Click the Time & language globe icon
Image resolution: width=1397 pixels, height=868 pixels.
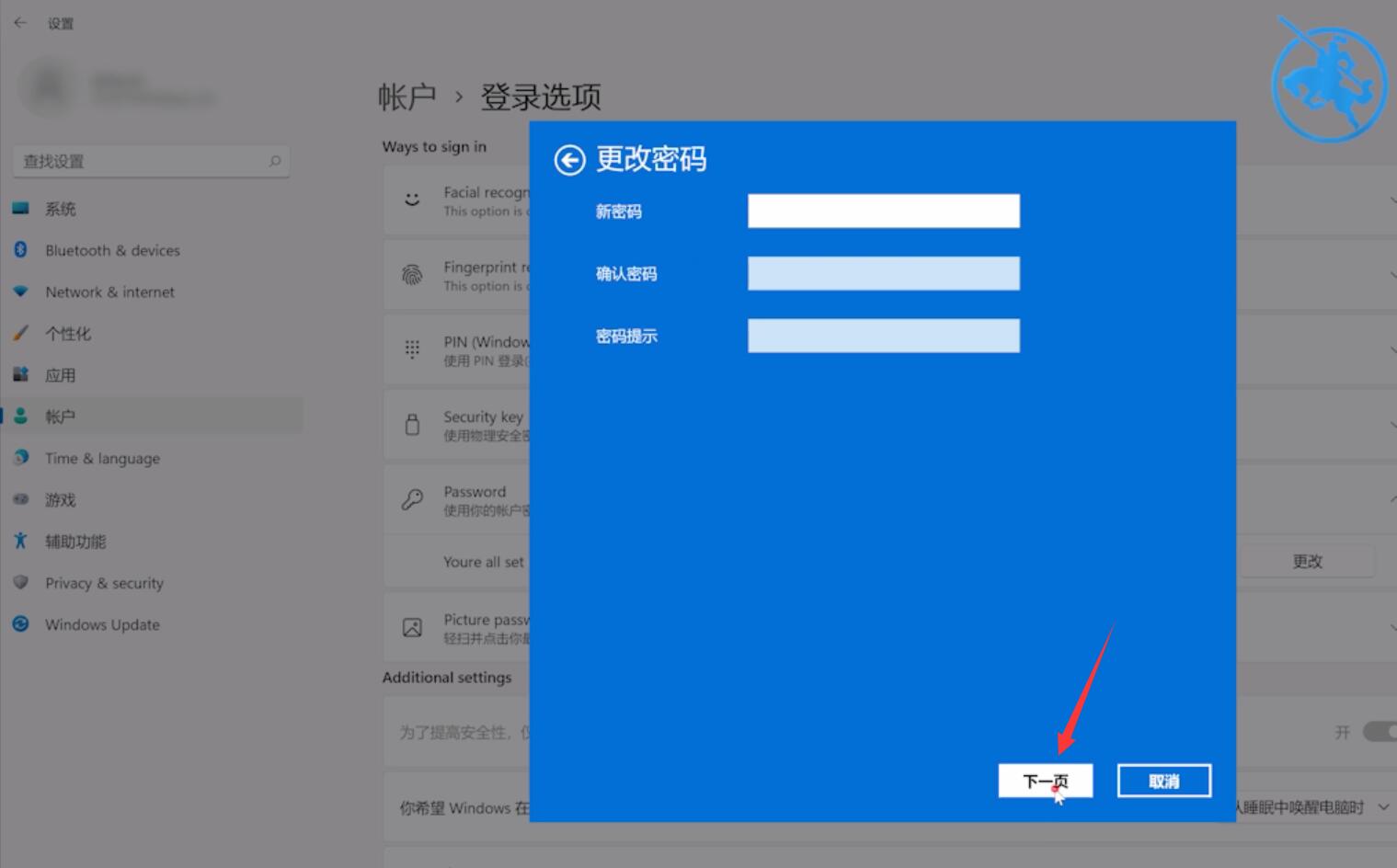coord(20,457)
